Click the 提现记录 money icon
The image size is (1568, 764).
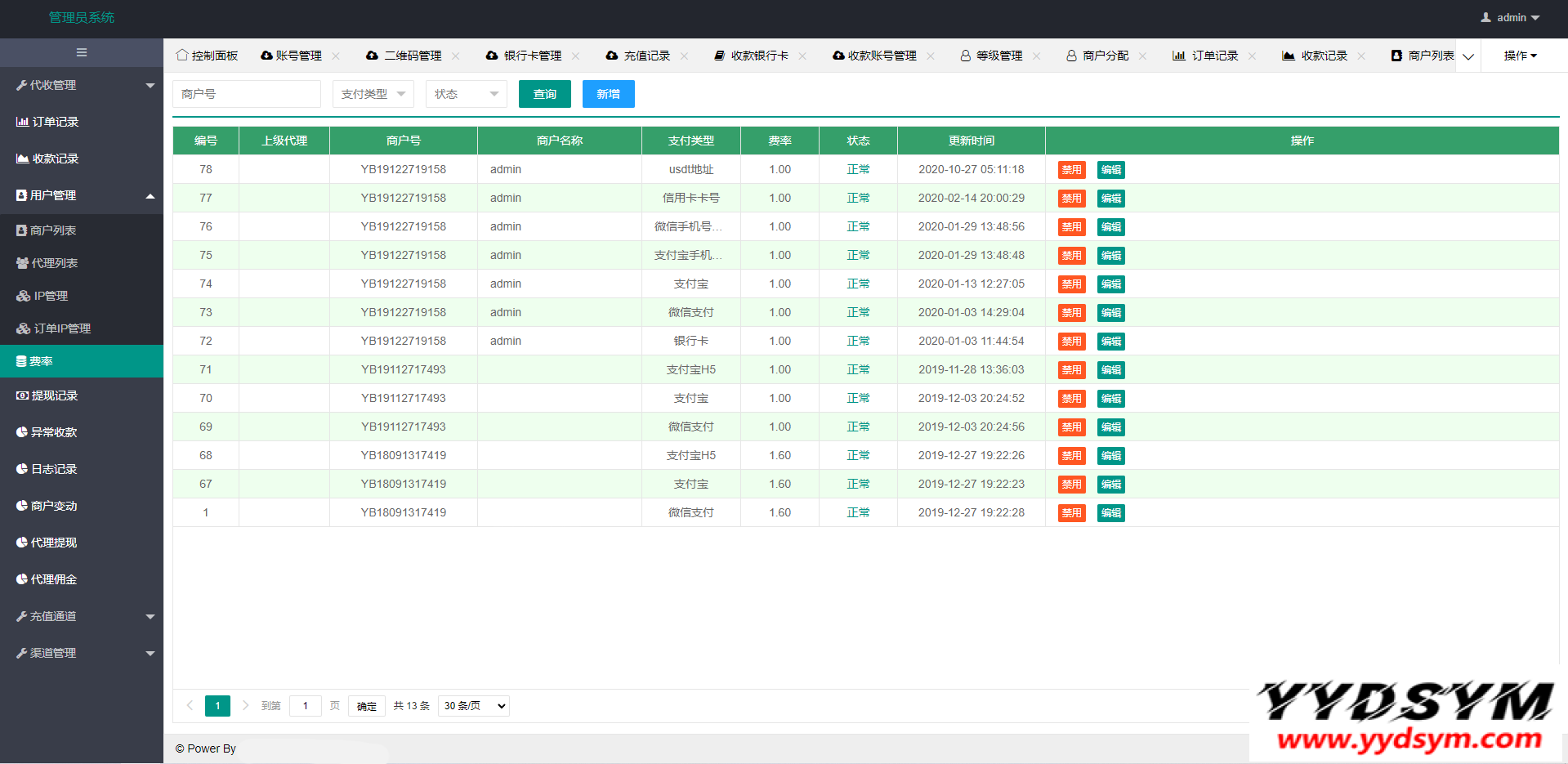click(x=22, y=395)
